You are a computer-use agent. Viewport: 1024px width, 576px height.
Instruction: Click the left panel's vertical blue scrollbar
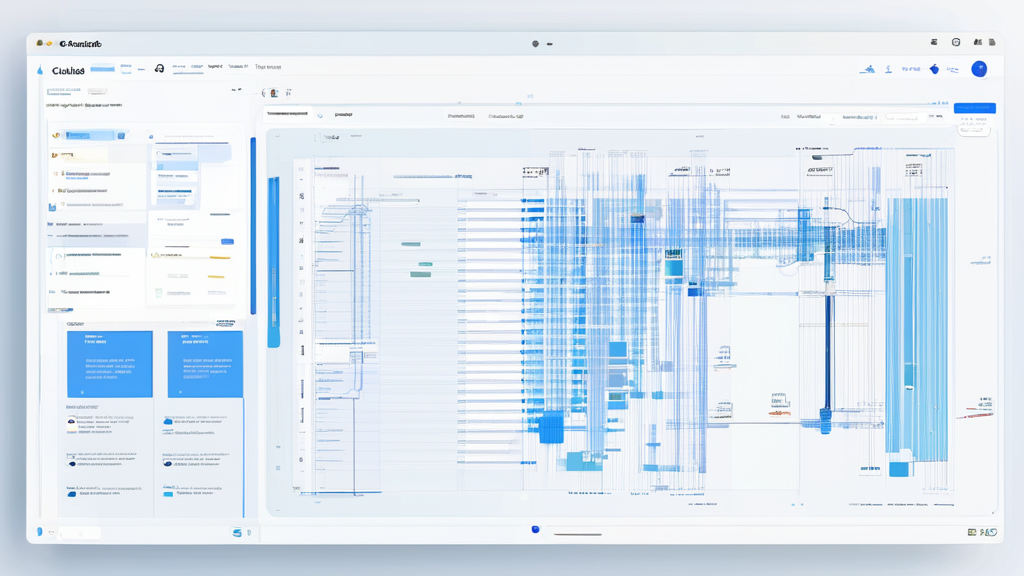tap(253, 225)
